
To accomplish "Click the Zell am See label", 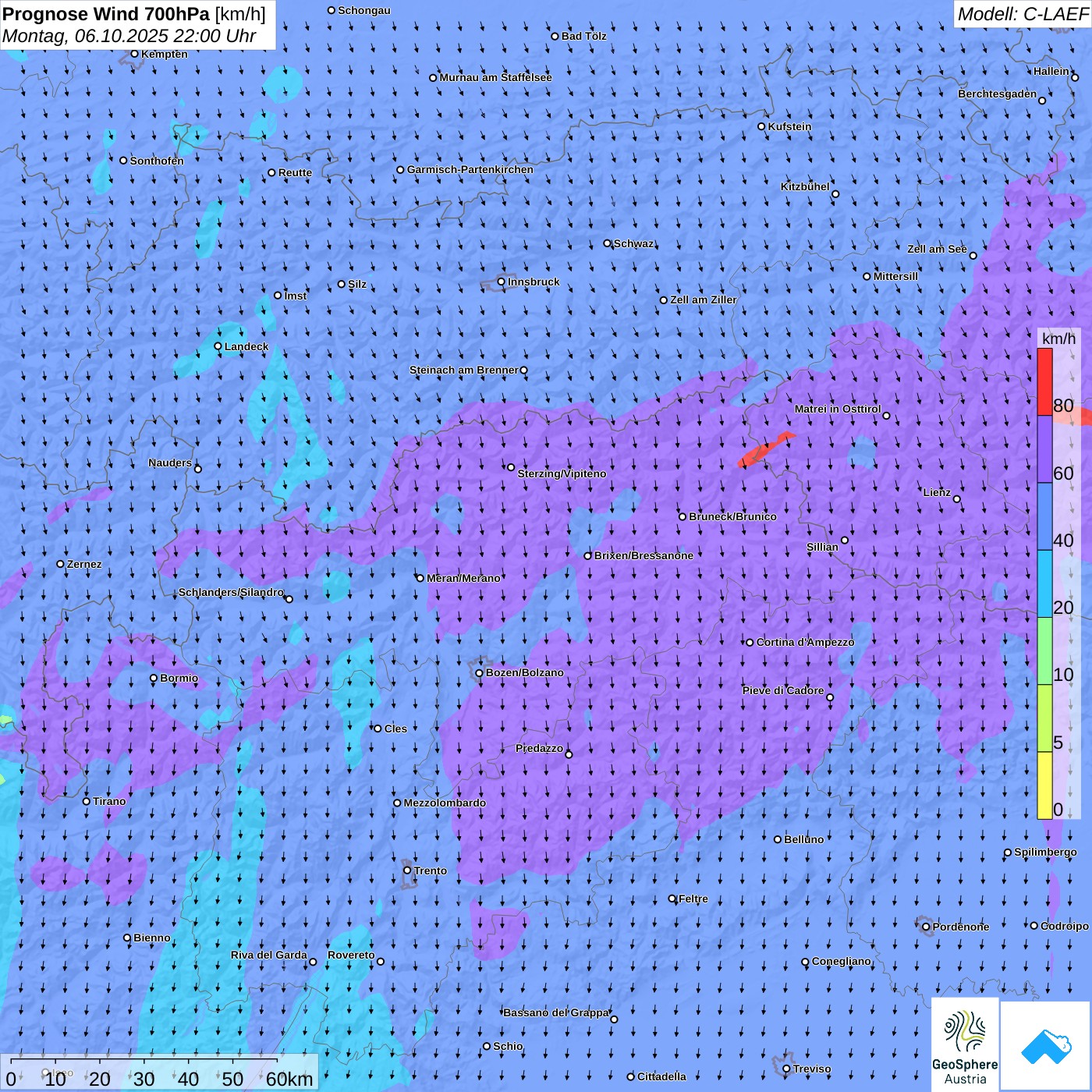I will (x=937, y=249).
